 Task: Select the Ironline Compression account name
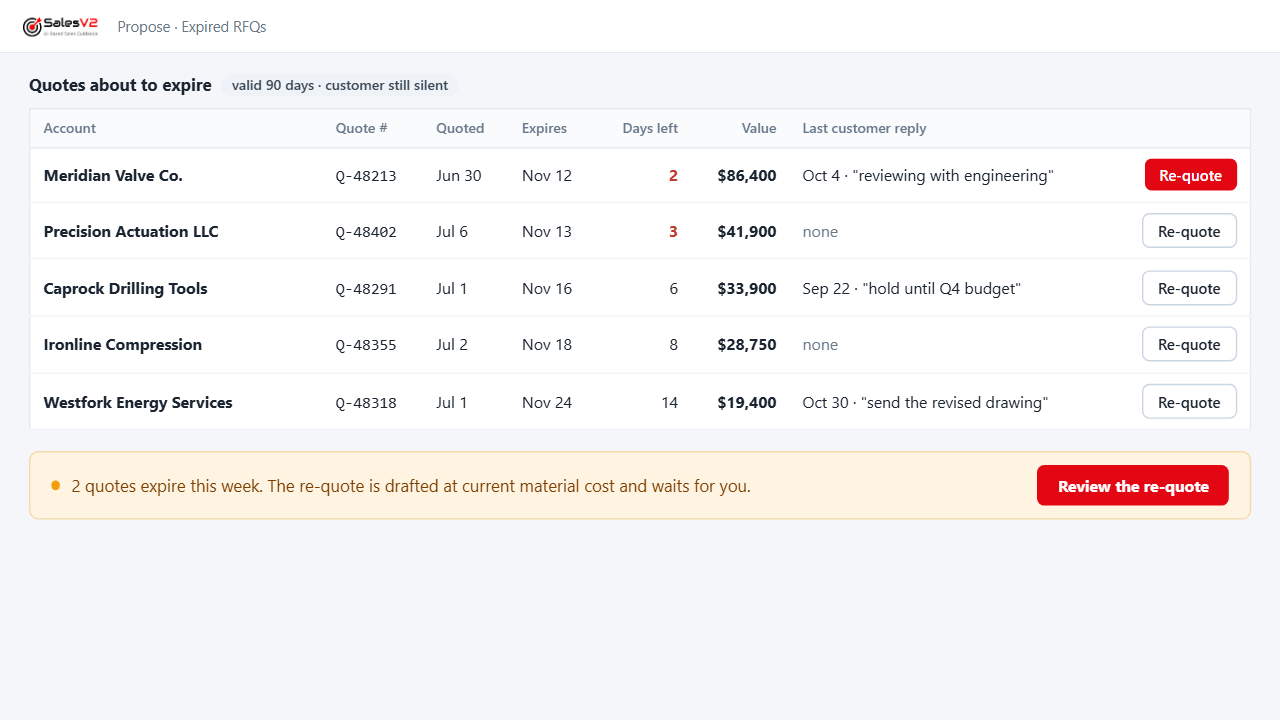[x=123, y=344]
